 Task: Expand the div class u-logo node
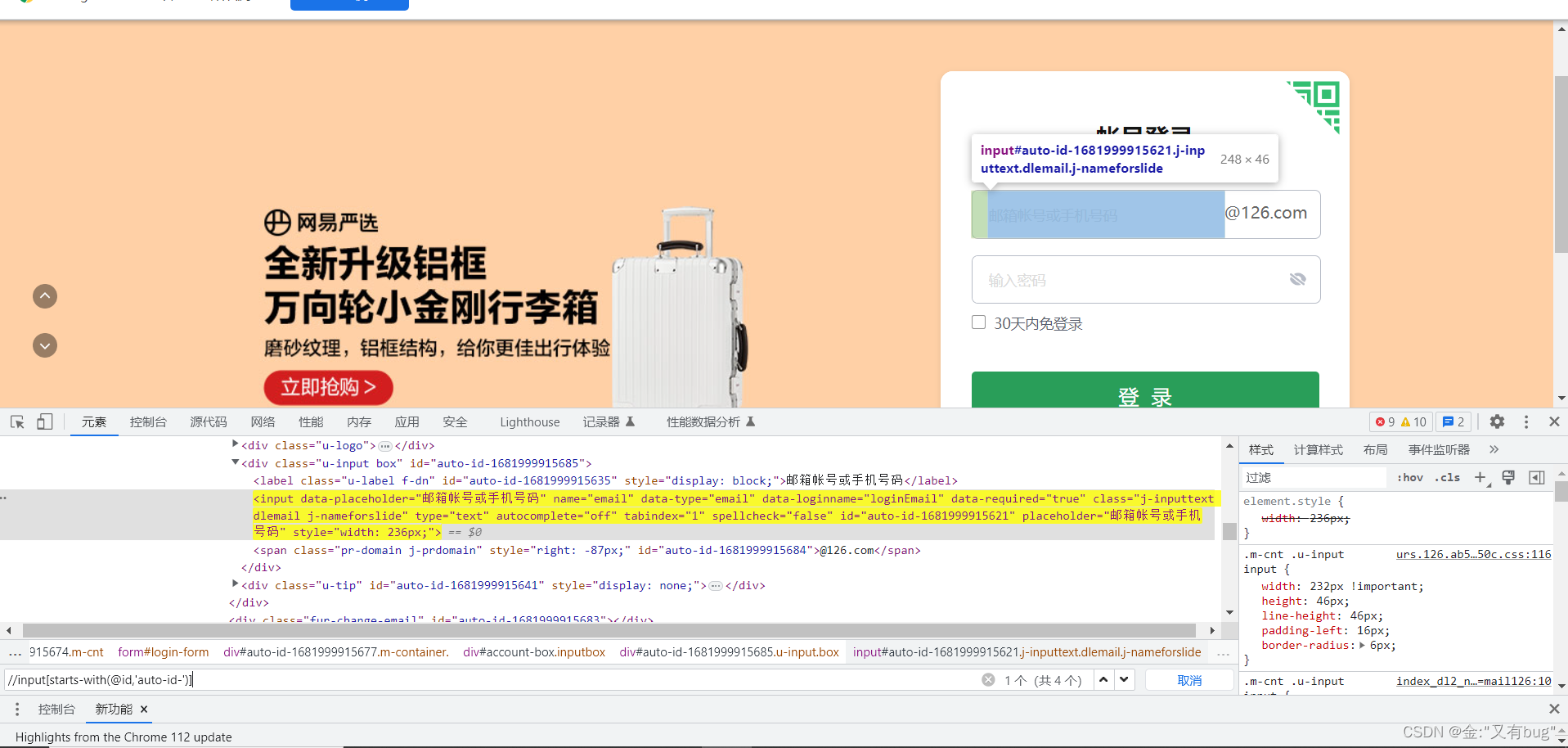pyautogui.click(x=235, y=444)
